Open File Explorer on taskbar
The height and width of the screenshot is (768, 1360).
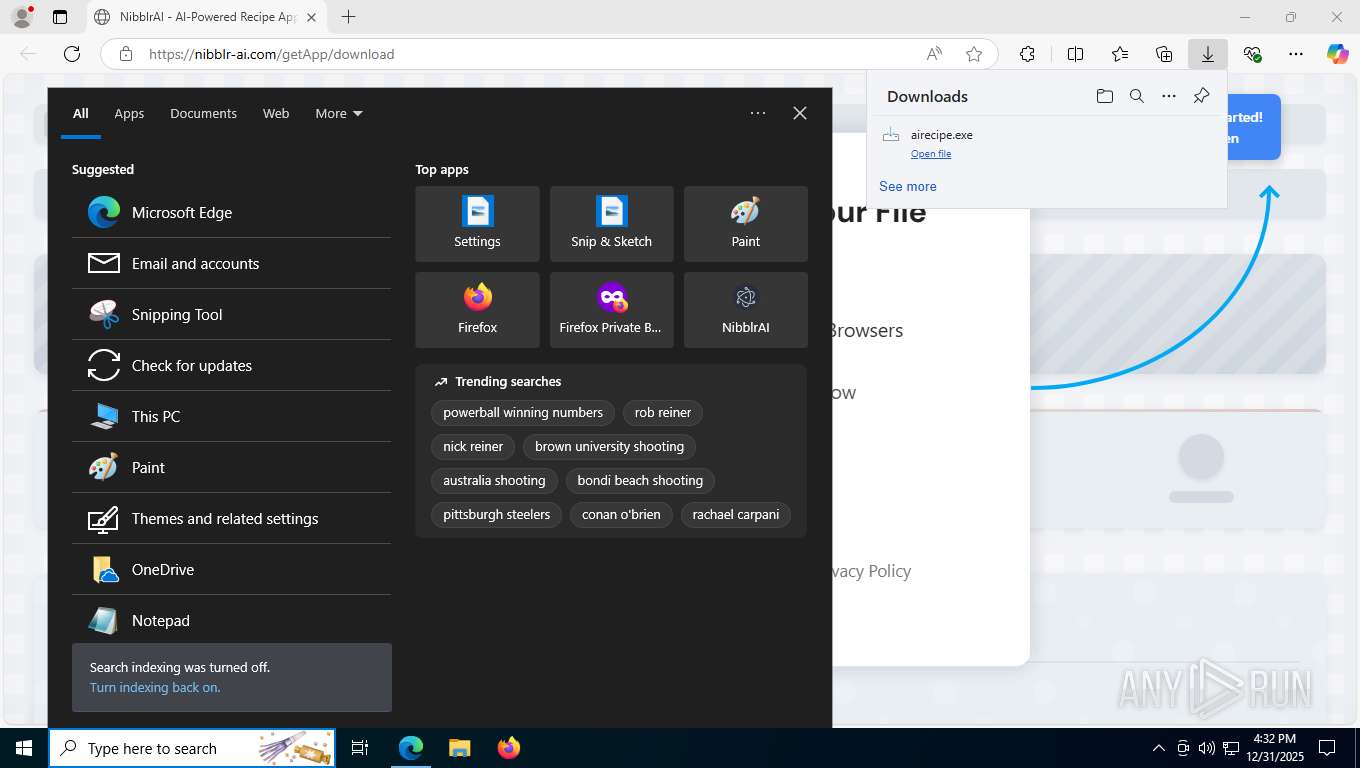click(x=459, y=748)
